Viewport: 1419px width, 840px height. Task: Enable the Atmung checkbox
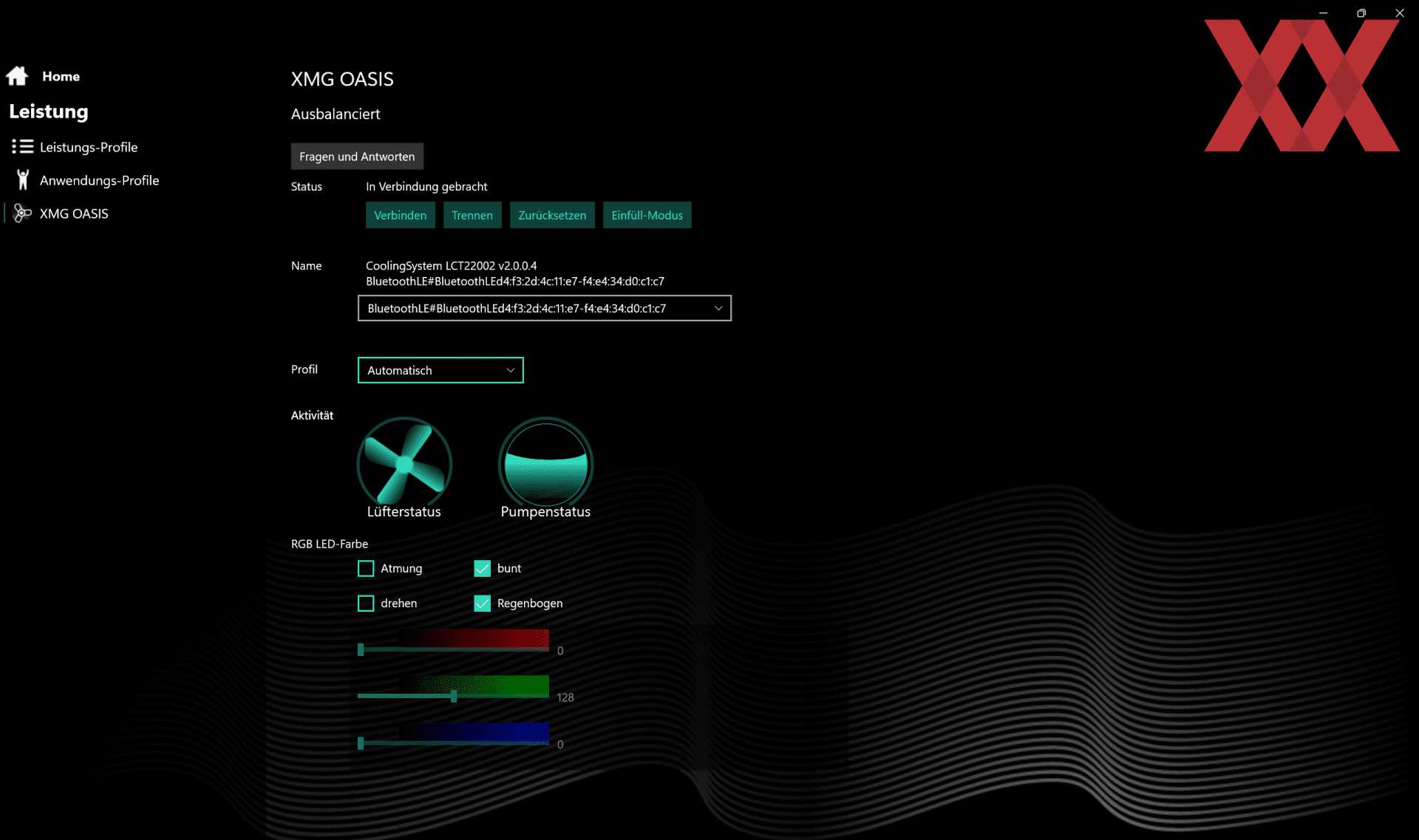point(366,568)
